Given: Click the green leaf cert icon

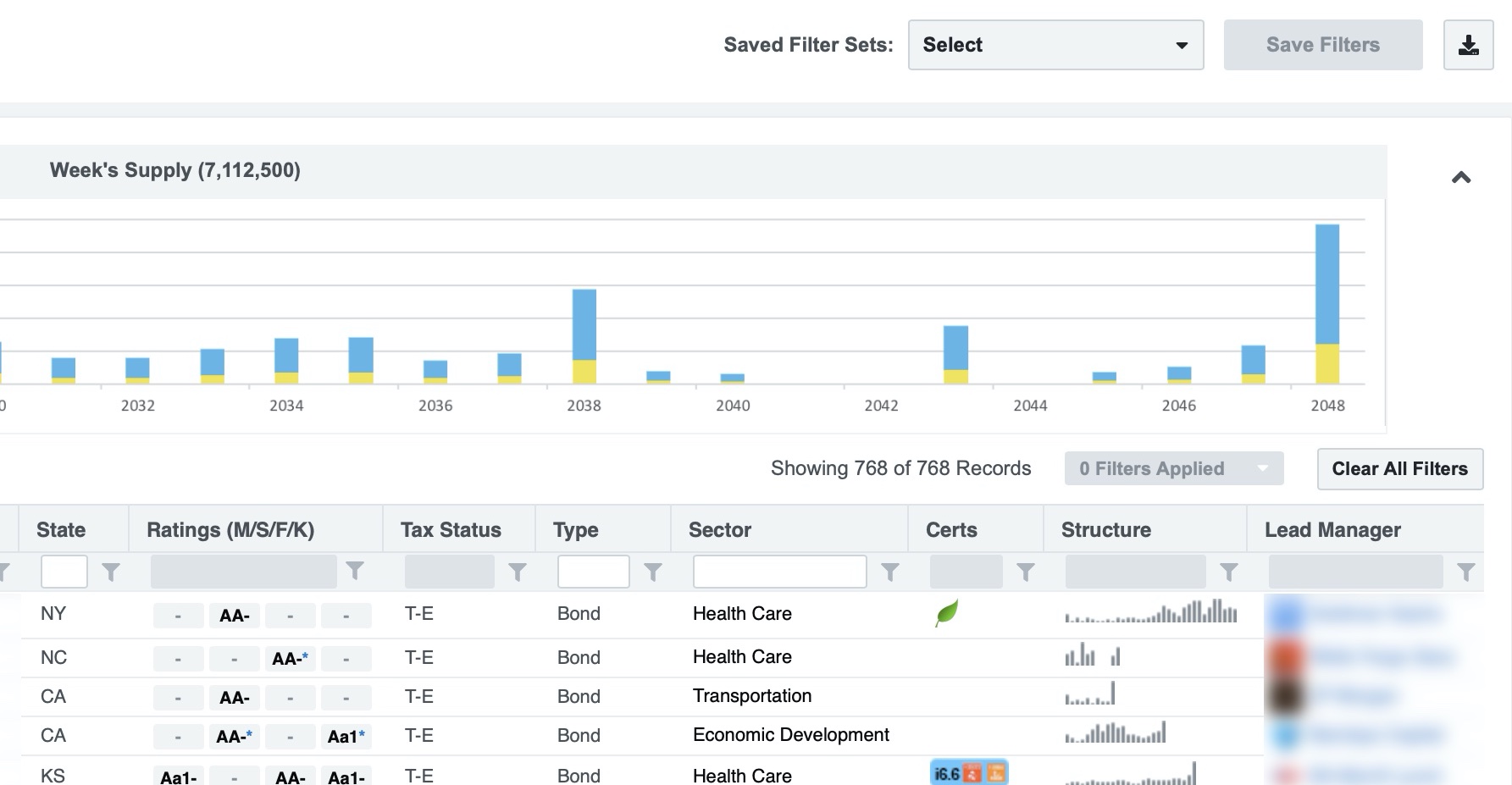Looking at the screenshot, I should click(946, 612).
